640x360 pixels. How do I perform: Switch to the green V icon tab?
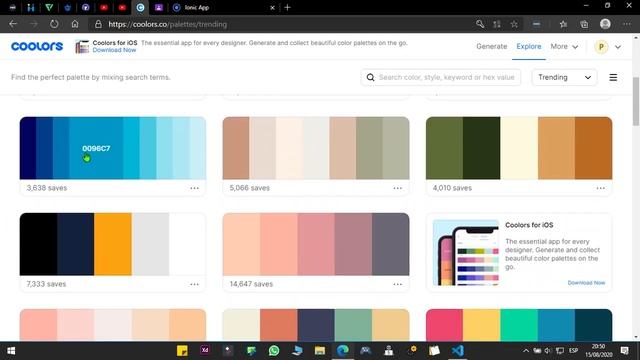(x=49, y=7)
